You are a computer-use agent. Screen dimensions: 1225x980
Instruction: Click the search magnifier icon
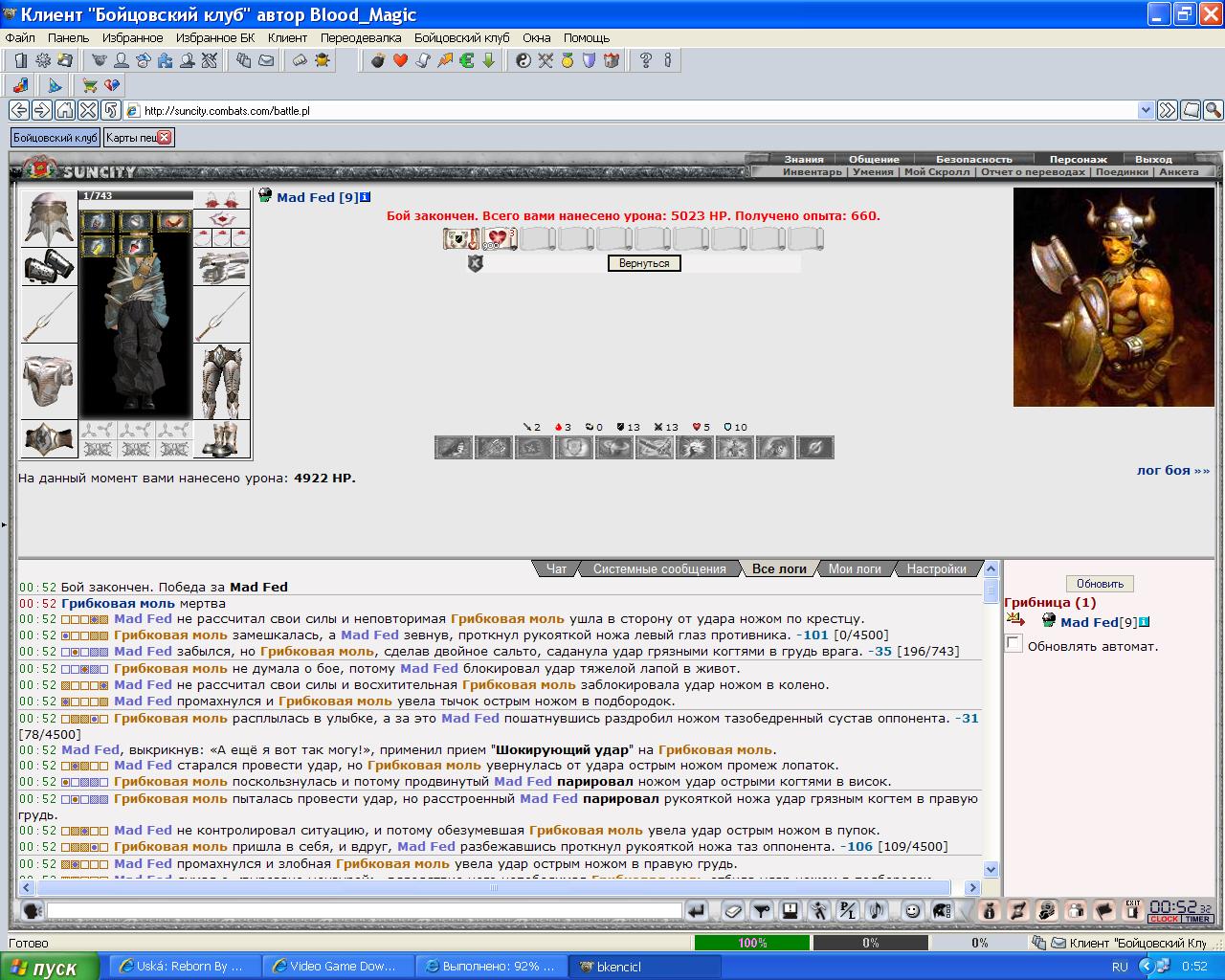click(x=1213, y=110)
